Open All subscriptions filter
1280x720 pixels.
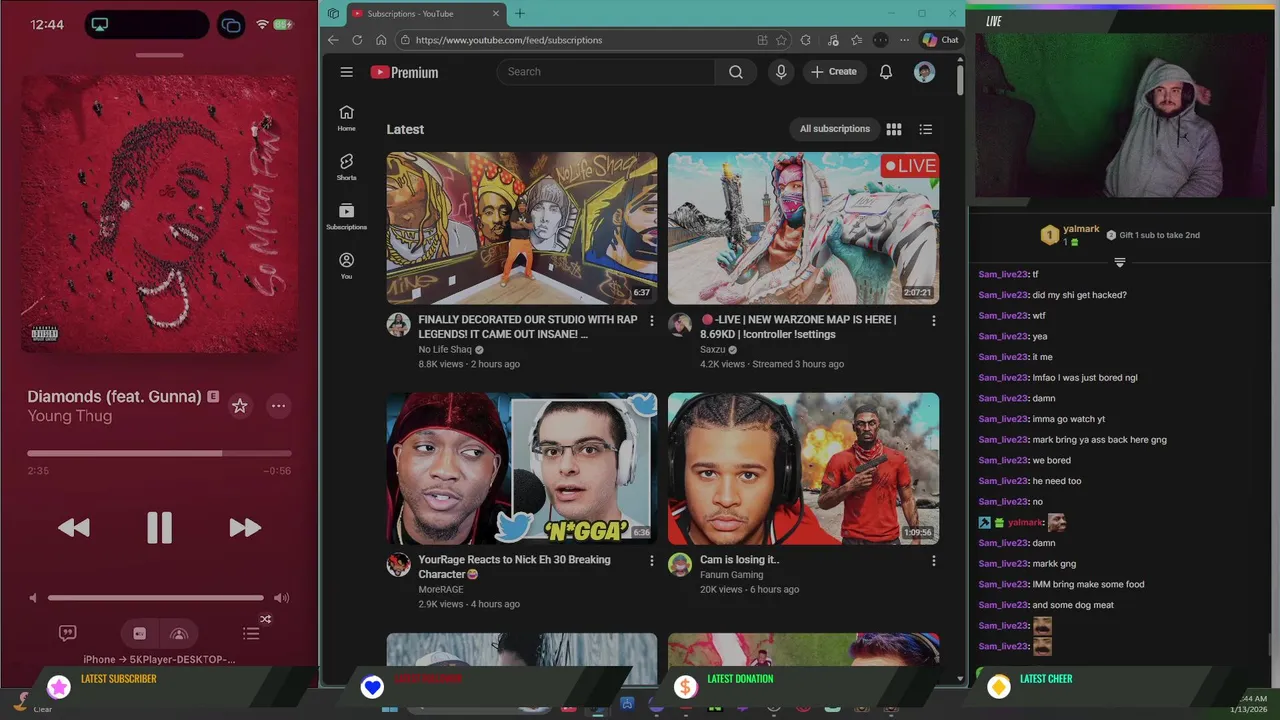(x=835, y=129)
